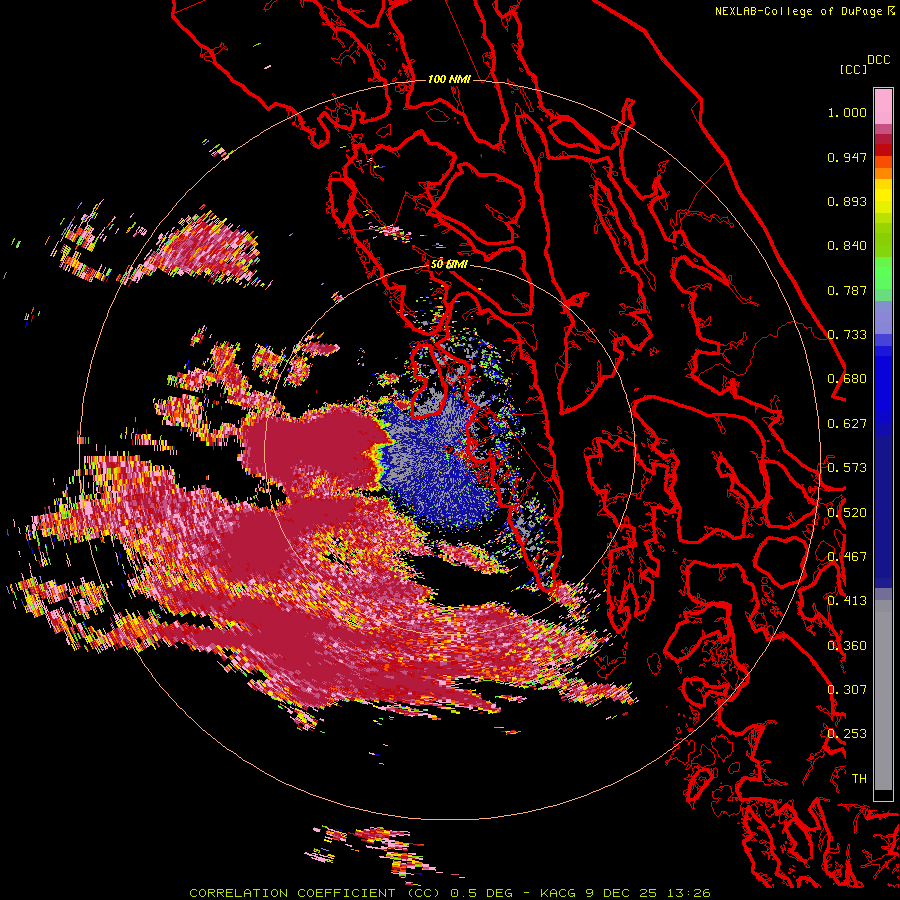Screen dimensions: 900x900
Task: Click the 0.627 legend value
Action: (x=847, y=424)
